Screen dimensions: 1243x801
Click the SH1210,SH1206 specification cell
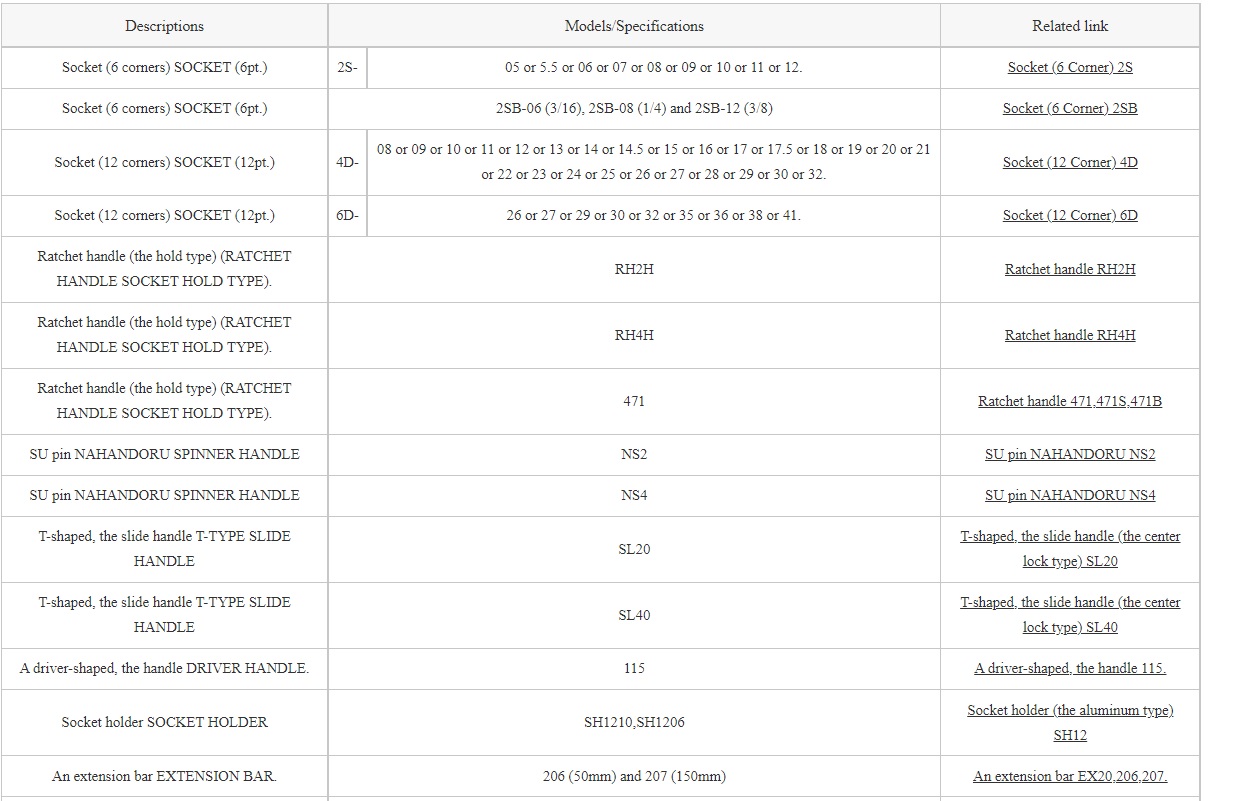coord(634,722)
